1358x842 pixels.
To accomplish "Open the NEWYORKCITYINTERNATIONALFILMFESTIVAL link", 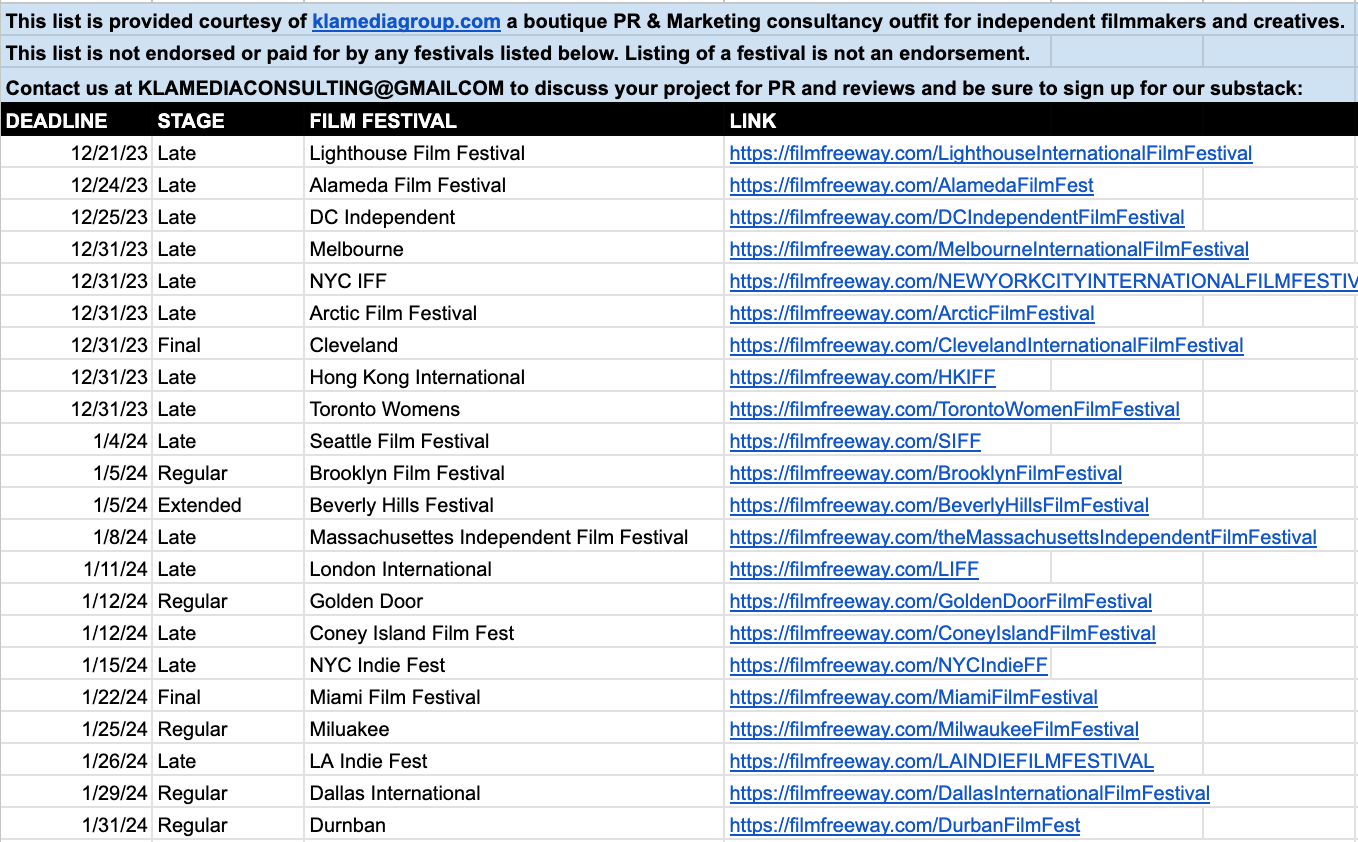I will [x=1044, y=281].
